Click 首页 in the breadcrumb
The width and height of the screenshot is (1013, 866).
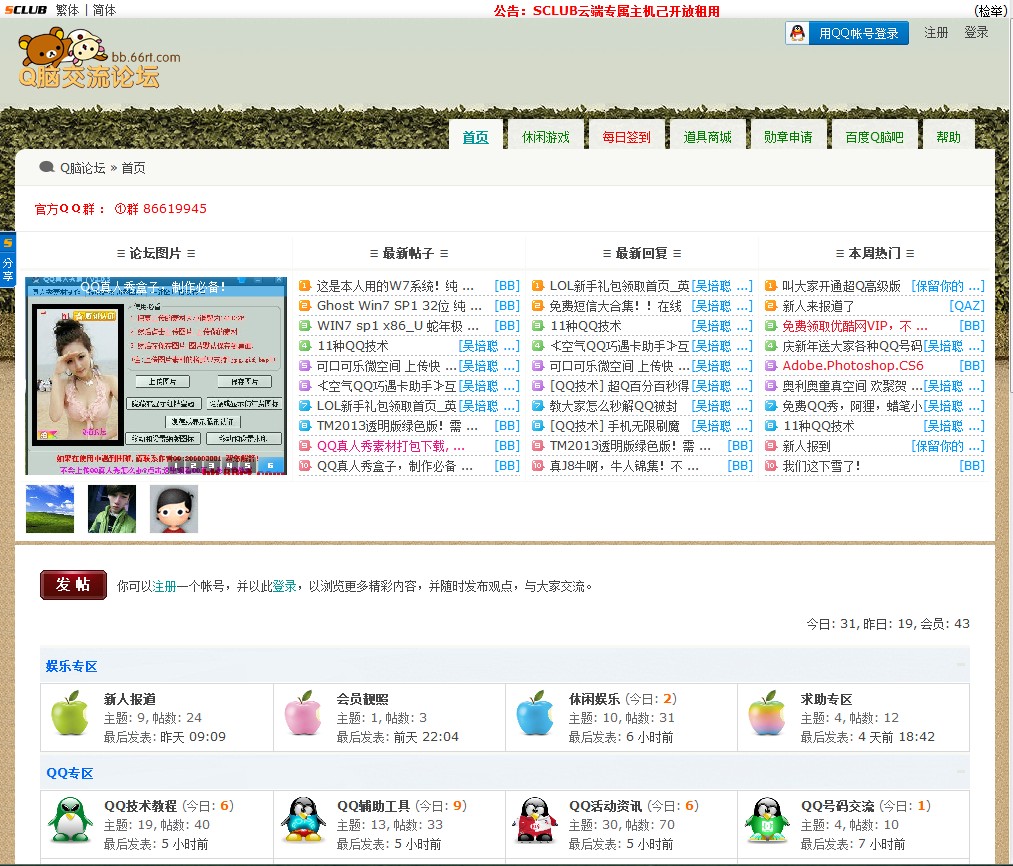point(133,168)
